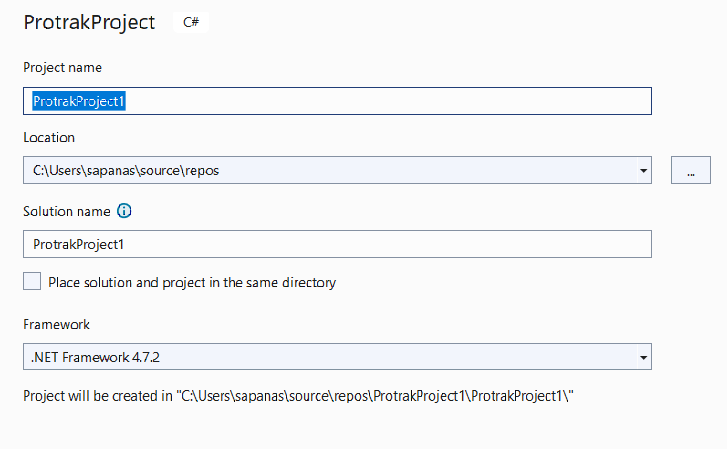Expand the Framework dropdown arrow
The image size is (727, 449).
[x=642, y=357]
